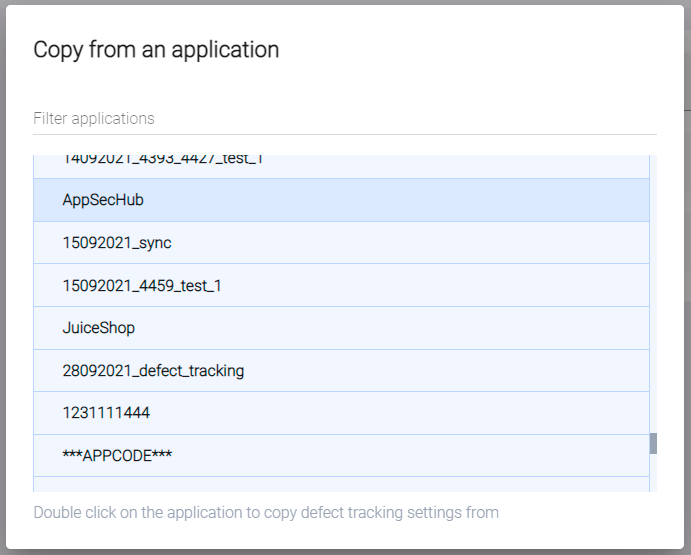Click the scrollbar track below the thumb
691x555 pixels.
click(653, 474)
